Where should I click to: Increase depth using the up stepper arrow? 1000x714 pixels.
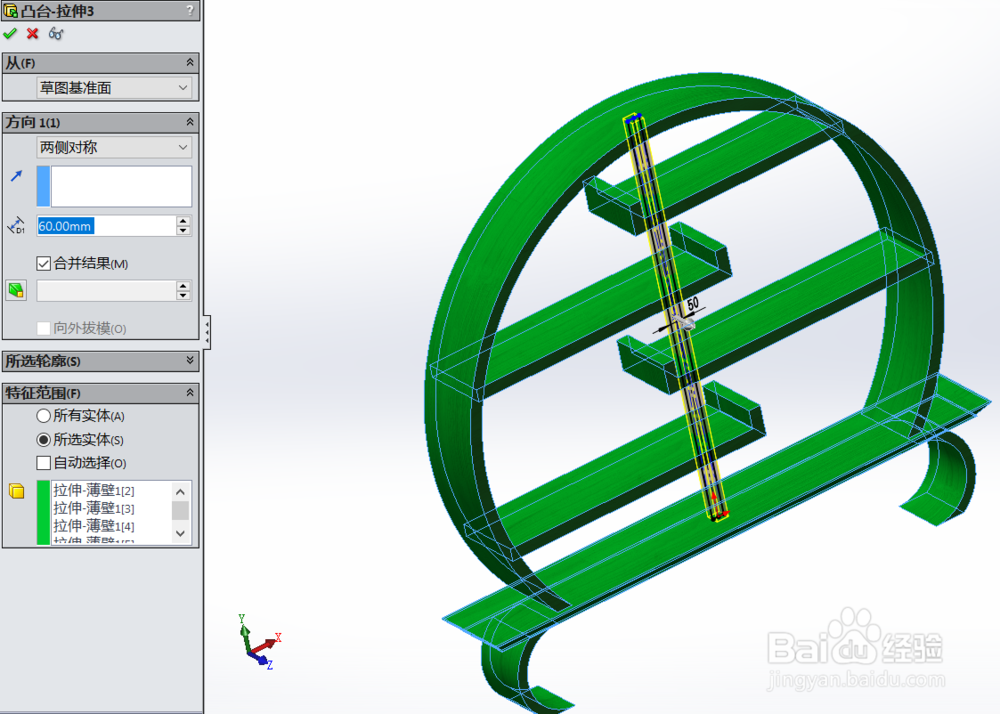(182, 220)
